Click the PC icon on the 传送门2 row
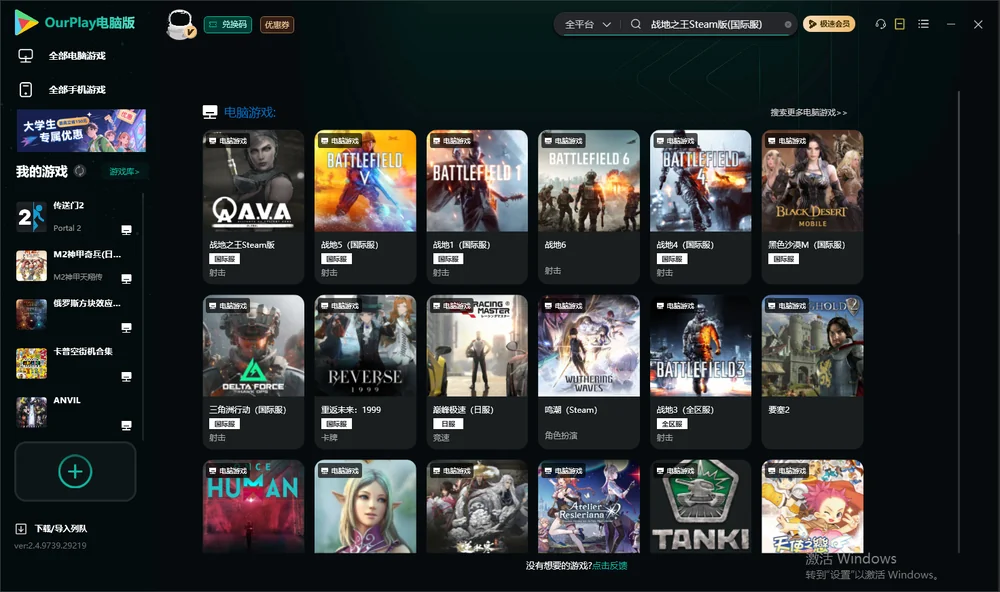 pos(126,230)
